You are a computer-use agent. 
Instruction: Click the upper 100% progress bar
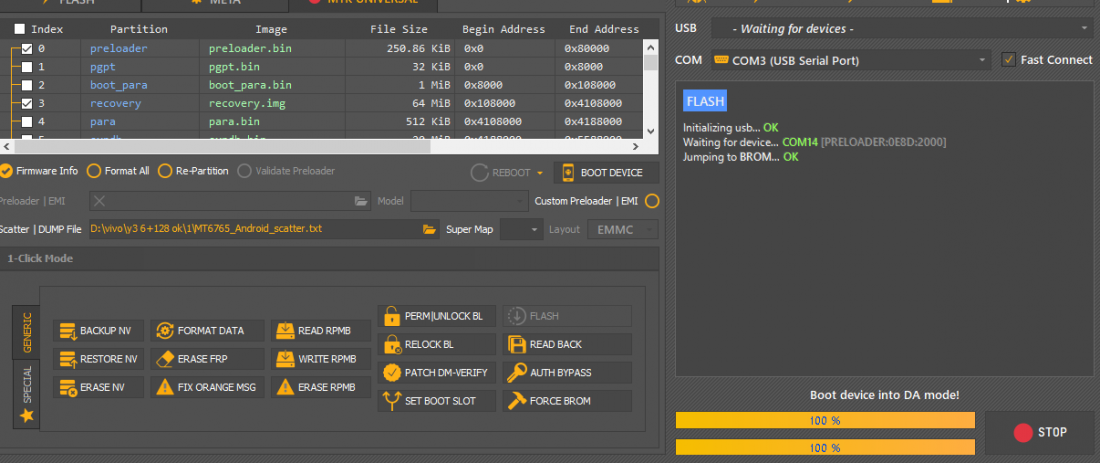(x=825, y=420)
